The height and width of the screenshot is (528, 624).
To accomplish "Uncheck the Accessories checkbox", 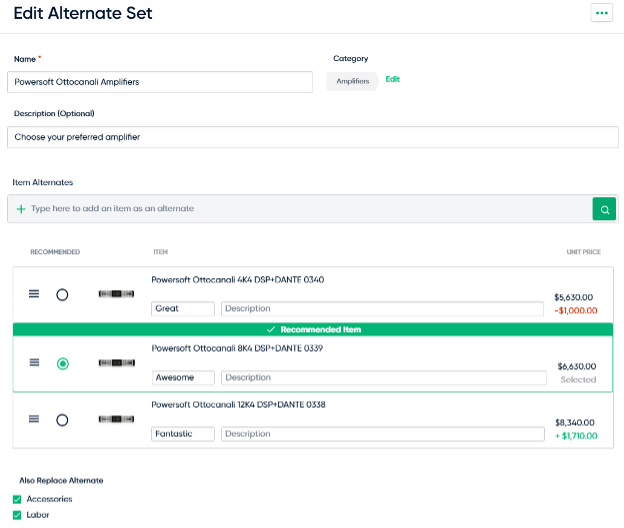I will coord(17,499).
